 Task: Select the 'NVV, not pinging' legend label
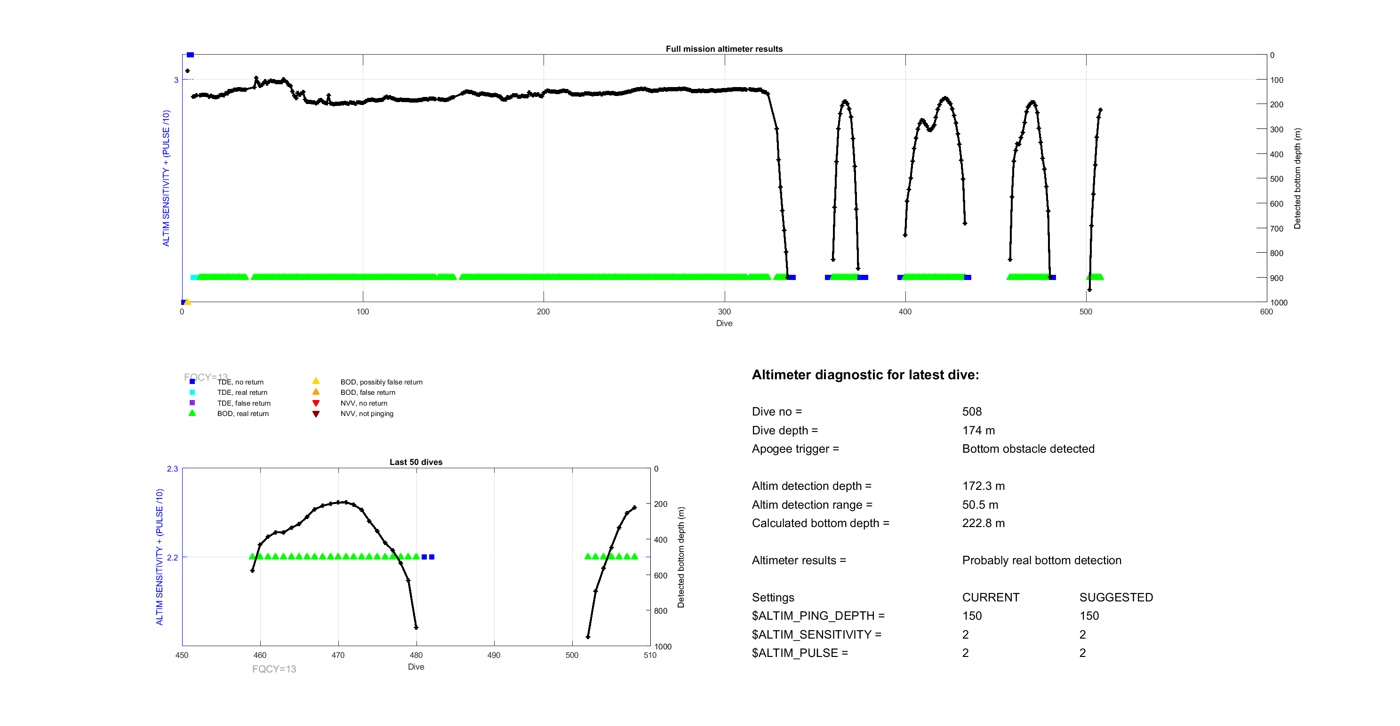[367, 413]
